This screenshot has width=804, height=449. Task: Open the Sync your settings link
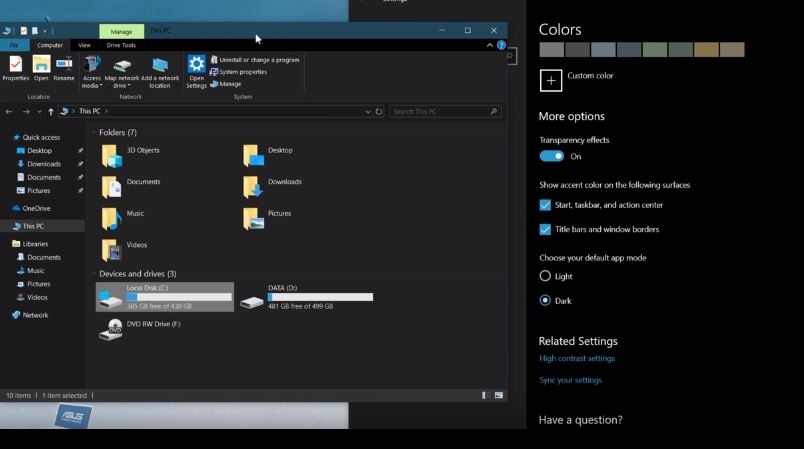pos(570,380)
